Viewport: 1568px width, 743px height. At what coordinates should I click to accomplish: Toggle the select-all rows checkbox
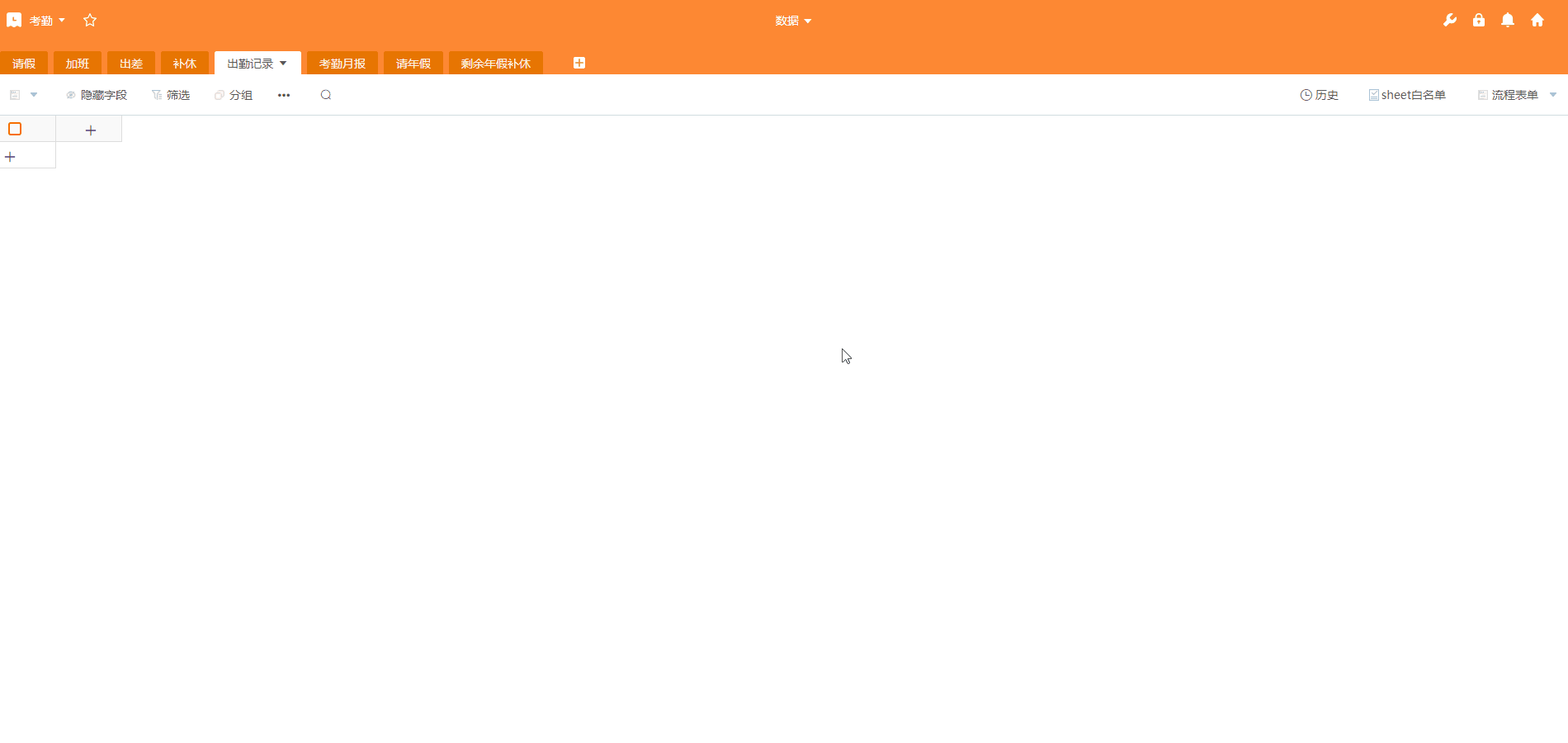point(15,129)
